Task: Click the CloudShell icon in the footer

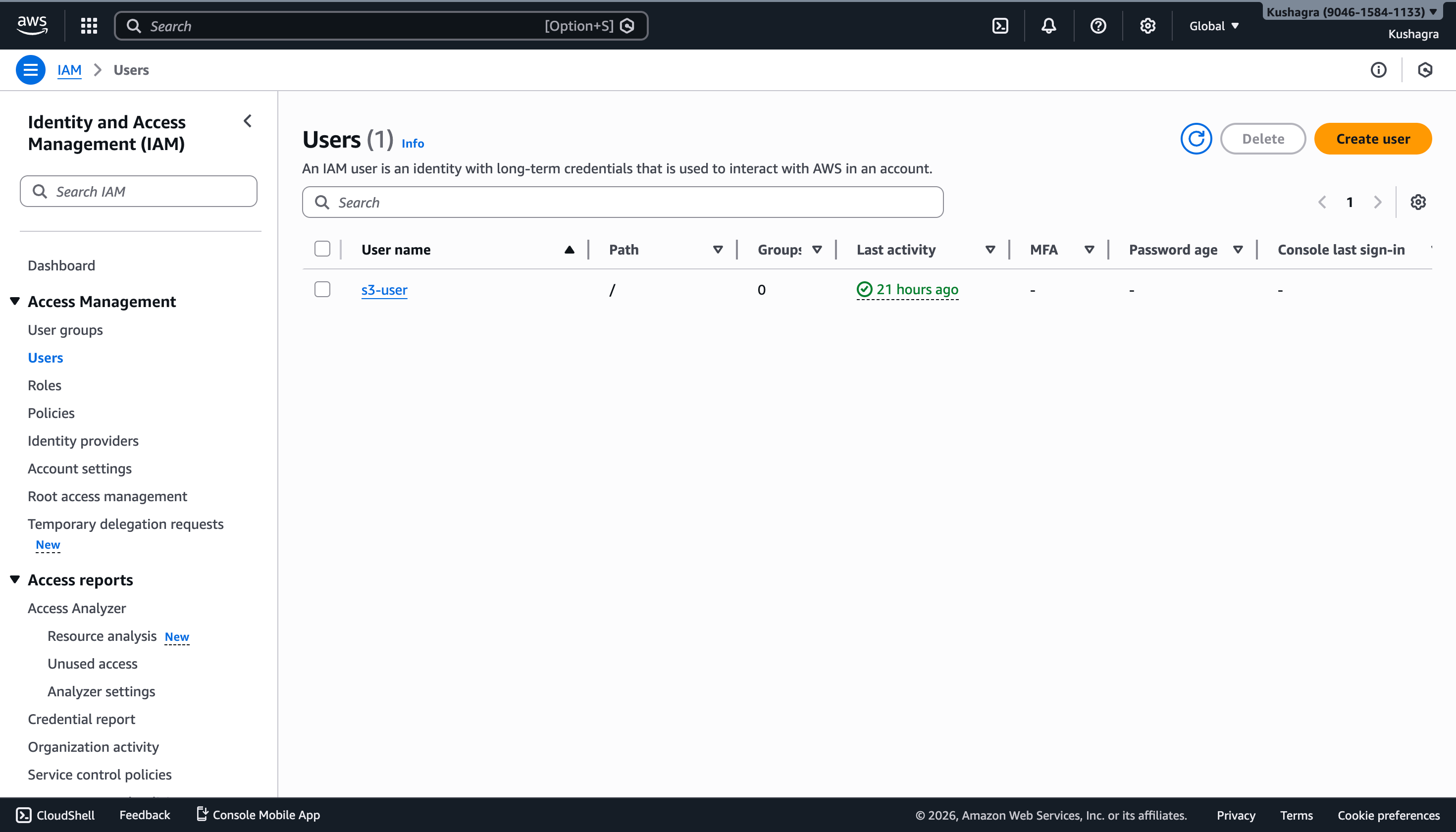Action: pyautogui.click(x=23, y=816)
